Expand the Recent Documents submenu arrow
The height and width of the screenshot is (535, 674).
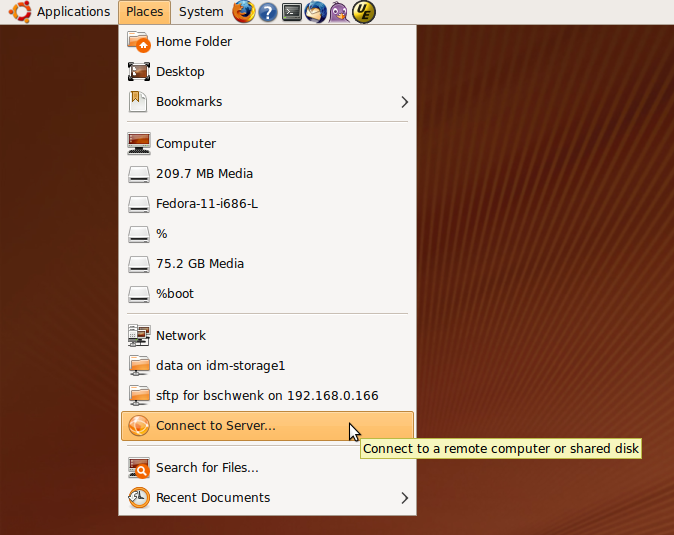(x=404, y=498)
